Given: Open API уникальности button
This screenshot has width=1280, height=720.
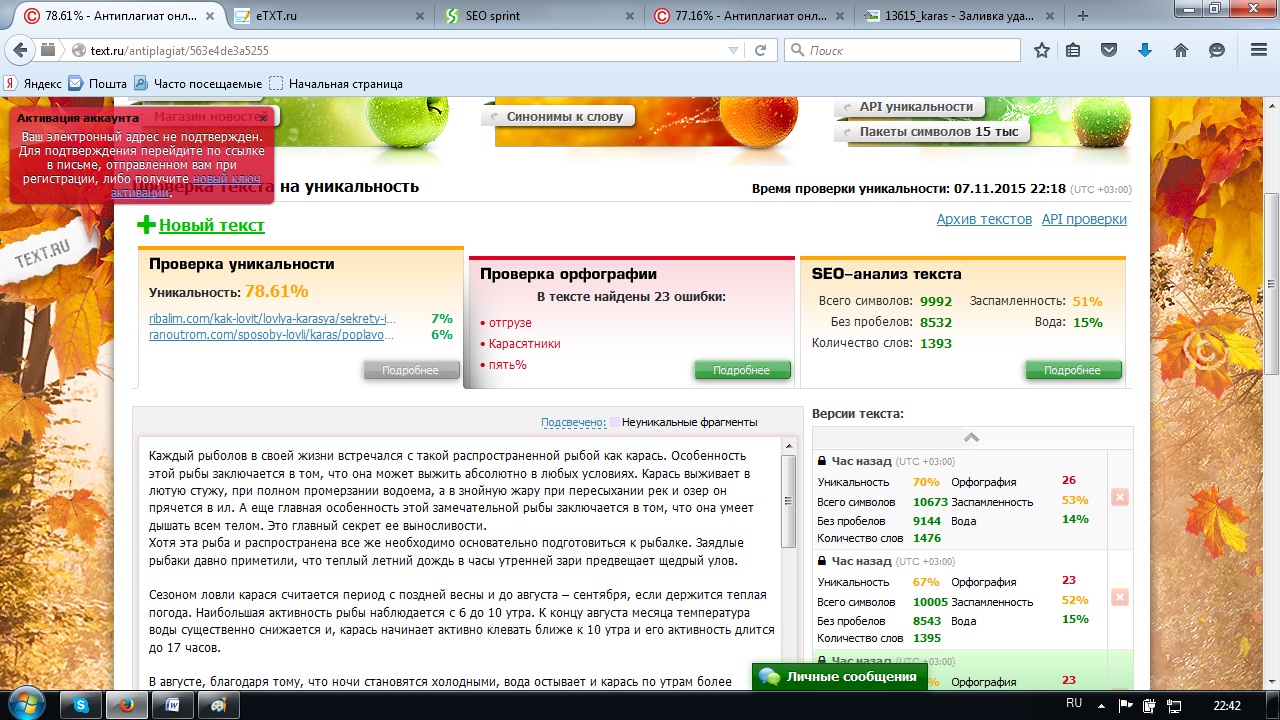Looking at the screenshot, I should (908, 106).
